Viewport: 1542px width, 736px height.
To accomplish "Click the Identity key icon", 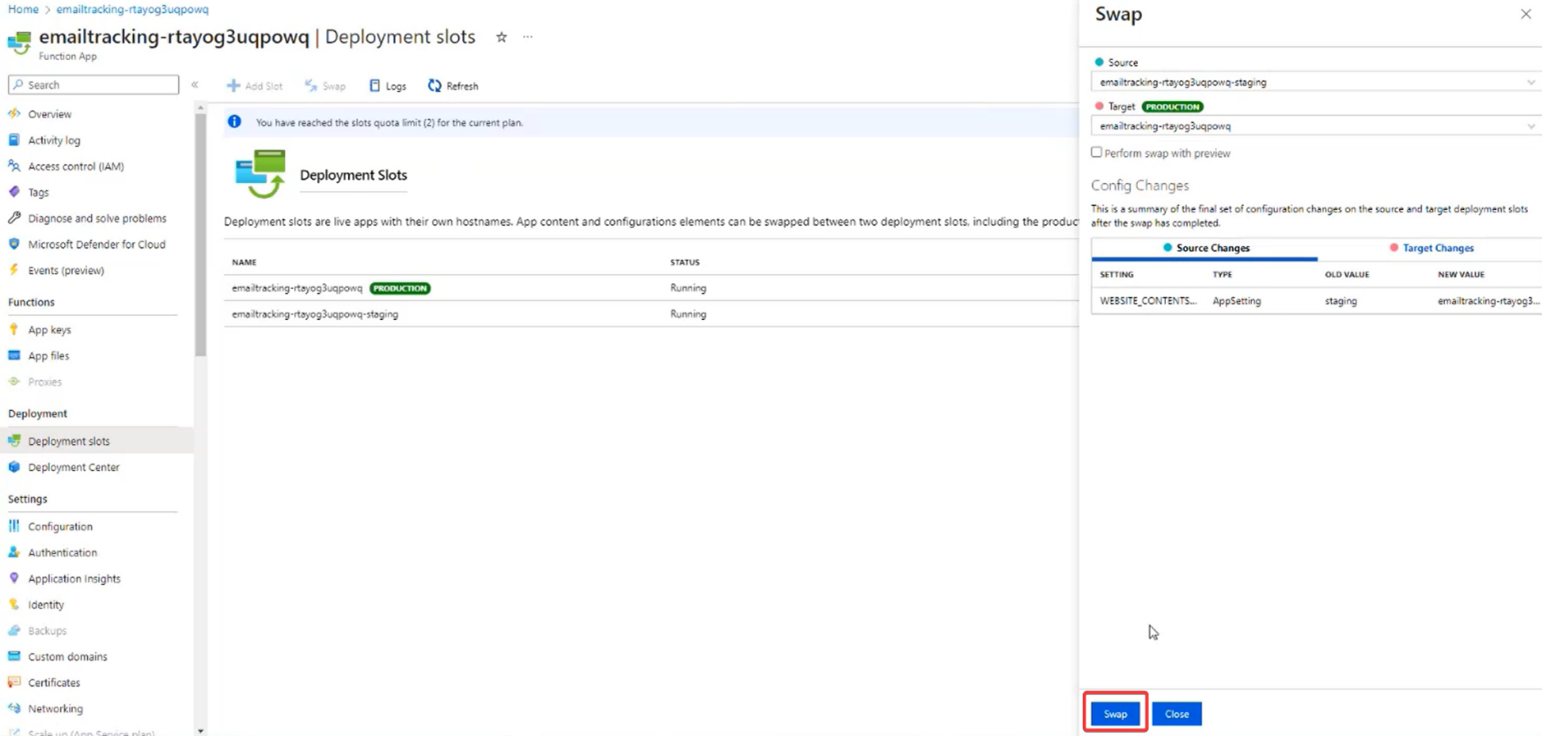I will (x=14, y=604).
